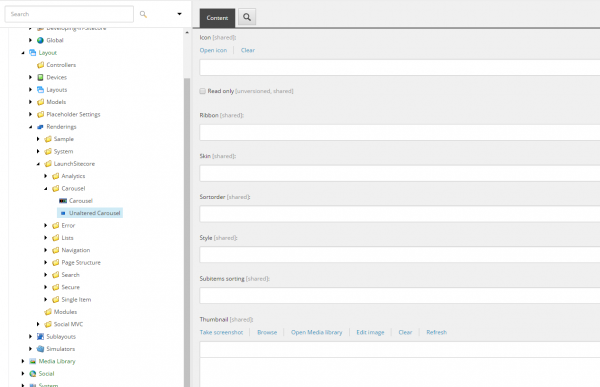
Task: Click the tree scrollbar up arrow
Action: [x=187, y=33]
